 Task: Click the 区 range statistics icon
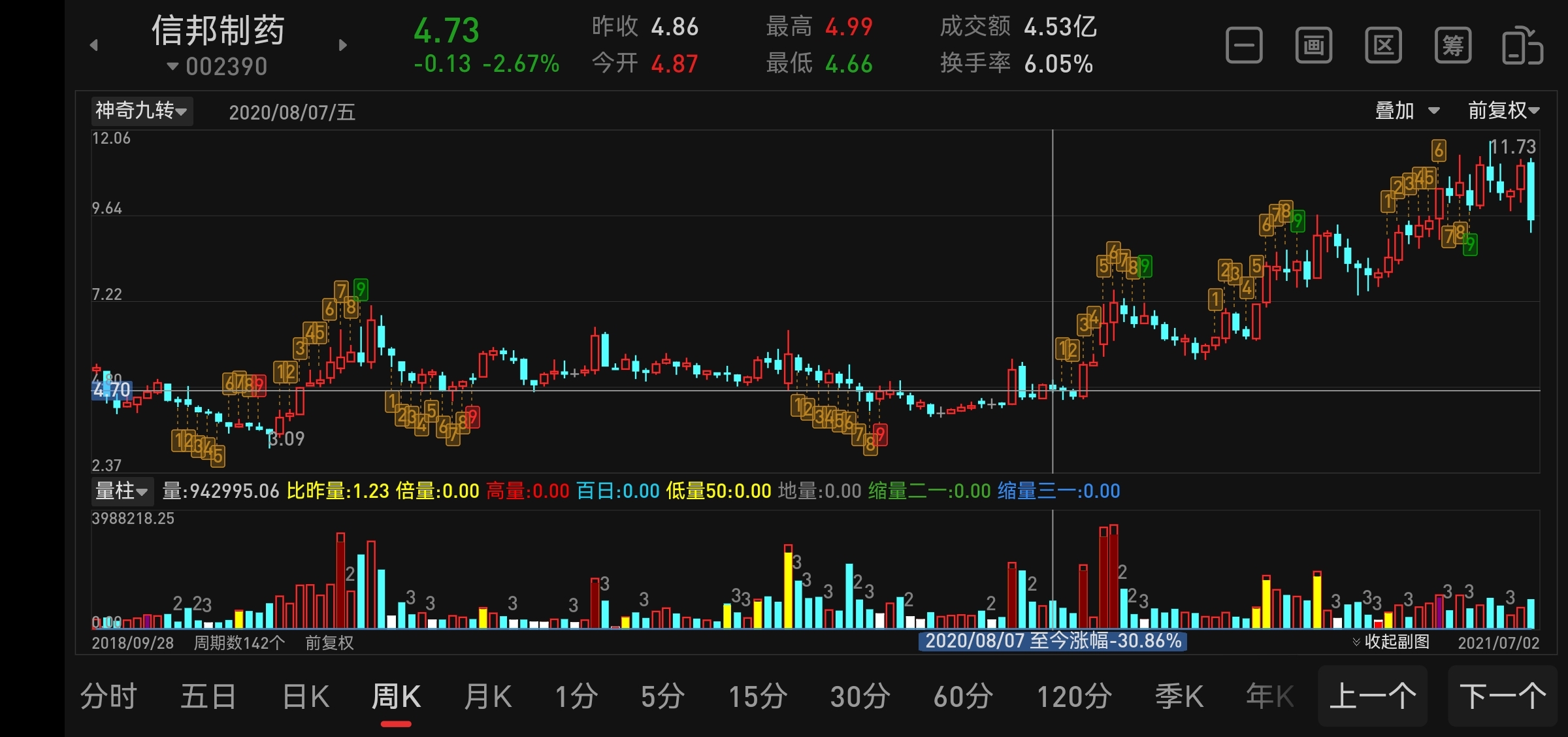coord(1383,45)
